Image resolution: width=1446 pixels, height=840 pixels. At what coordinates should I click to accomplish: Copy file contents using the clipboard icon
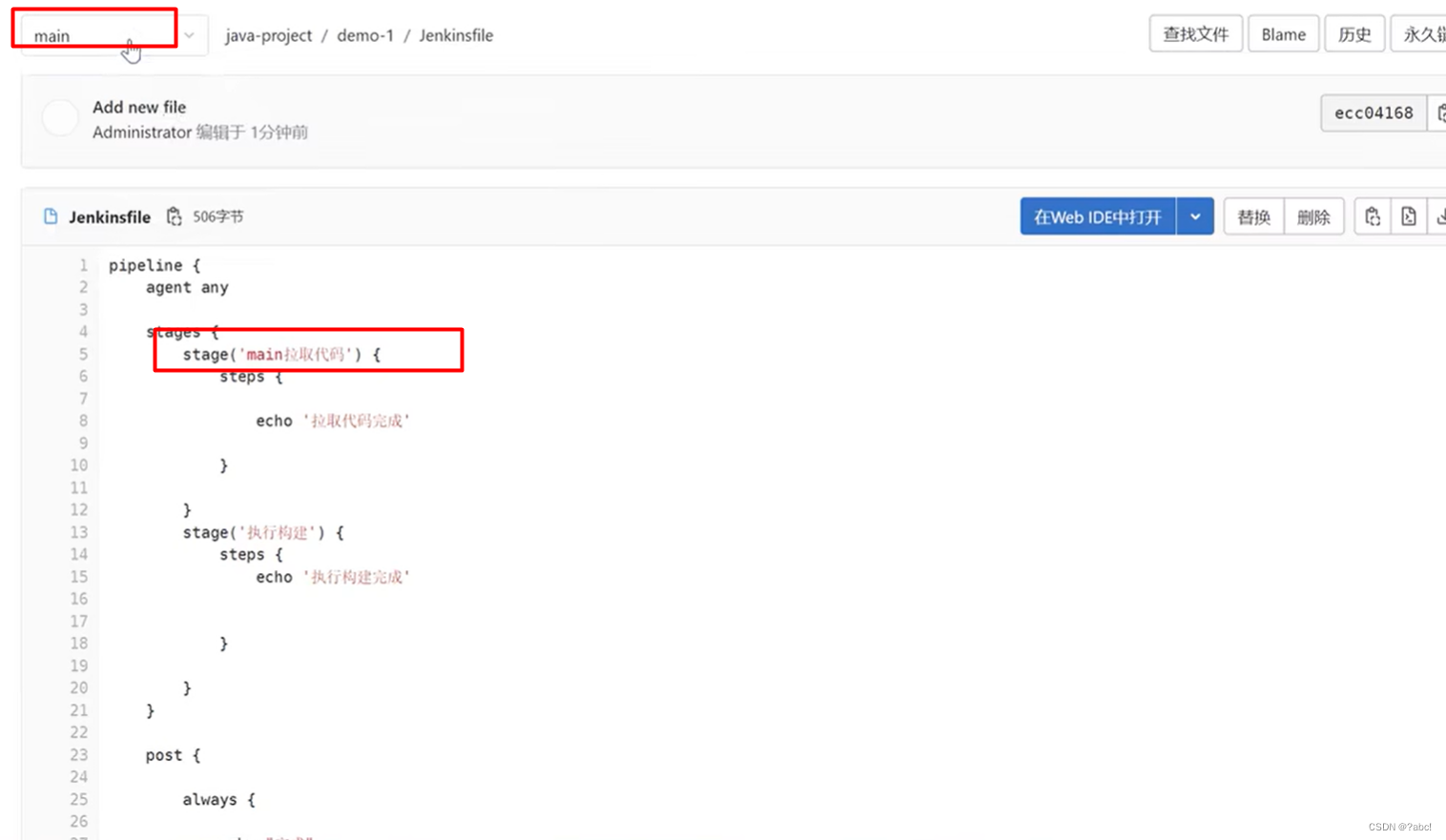click(x=1372, y=216)
